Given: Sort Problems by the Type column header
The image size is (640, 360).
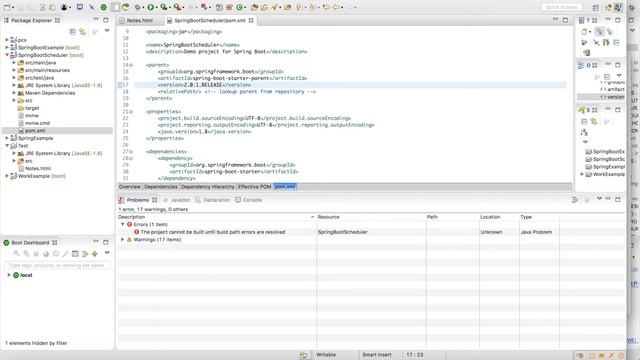Looking at the screenshot, I should [x=539, y=217].
